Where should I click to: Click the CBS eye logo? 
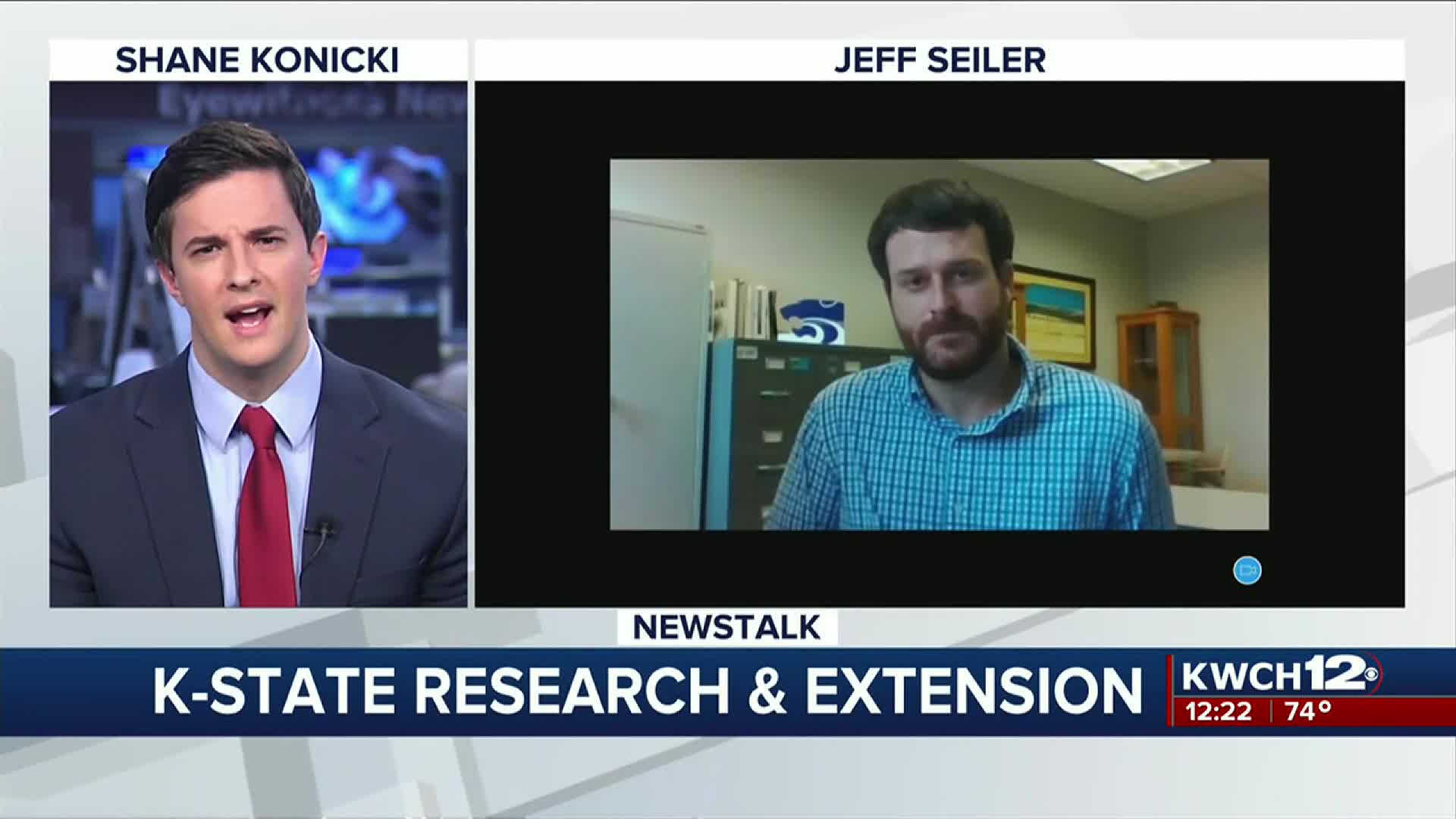1371,673
